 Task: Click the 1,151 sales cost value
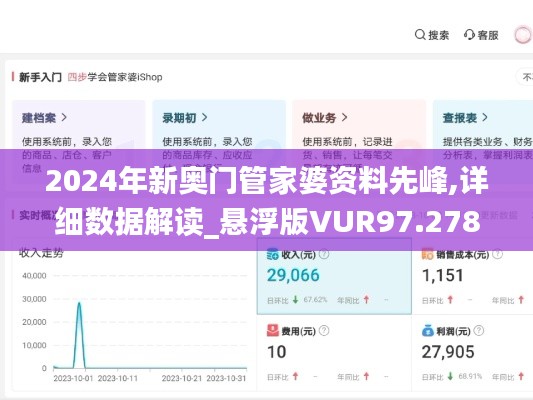tap(443, 275)
